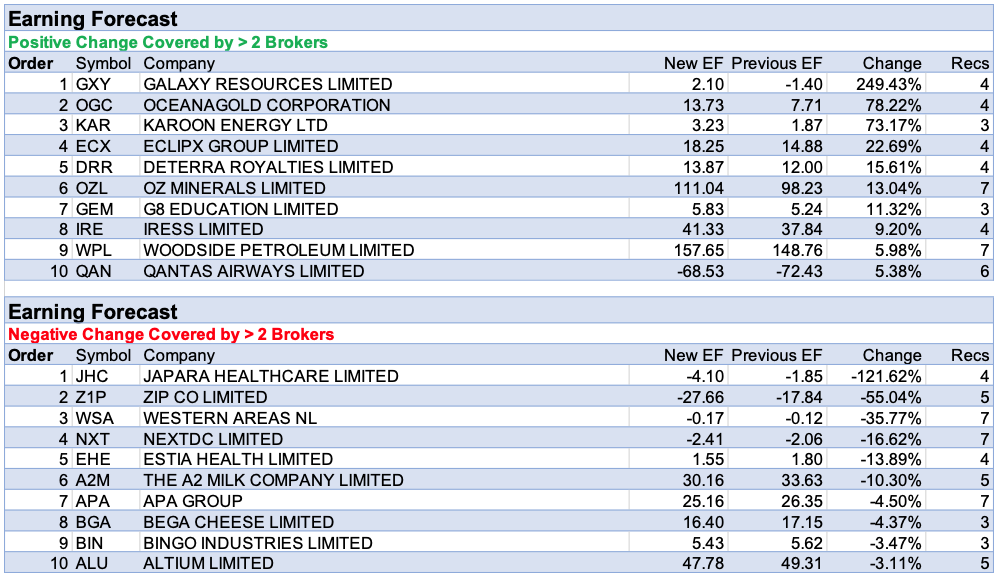Click the top Earning Forecast title
This screenshot has width=999, height=578.
click(93, 19)
